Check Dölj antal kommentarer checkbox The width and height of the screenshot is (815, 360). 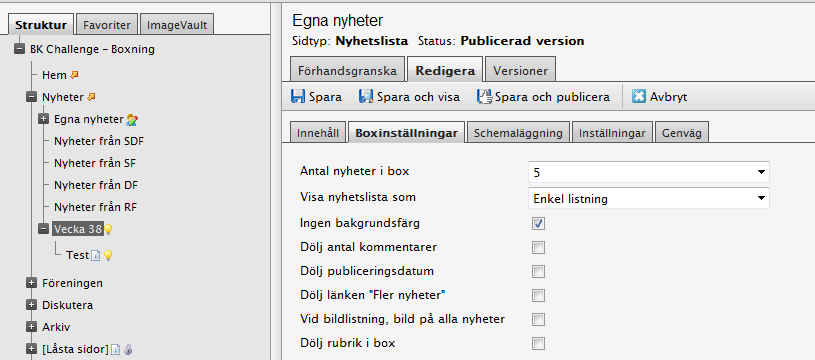538,247
